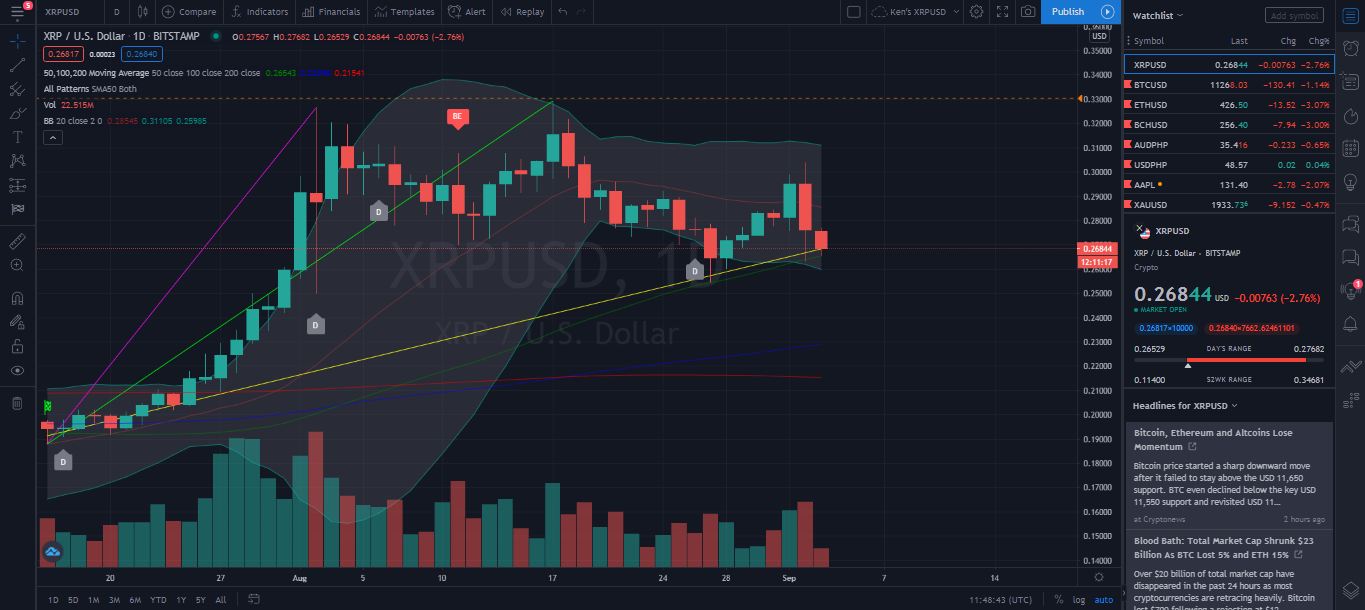Select the 1Y time range tab
1365x610 pixels.
click(181, 600)
